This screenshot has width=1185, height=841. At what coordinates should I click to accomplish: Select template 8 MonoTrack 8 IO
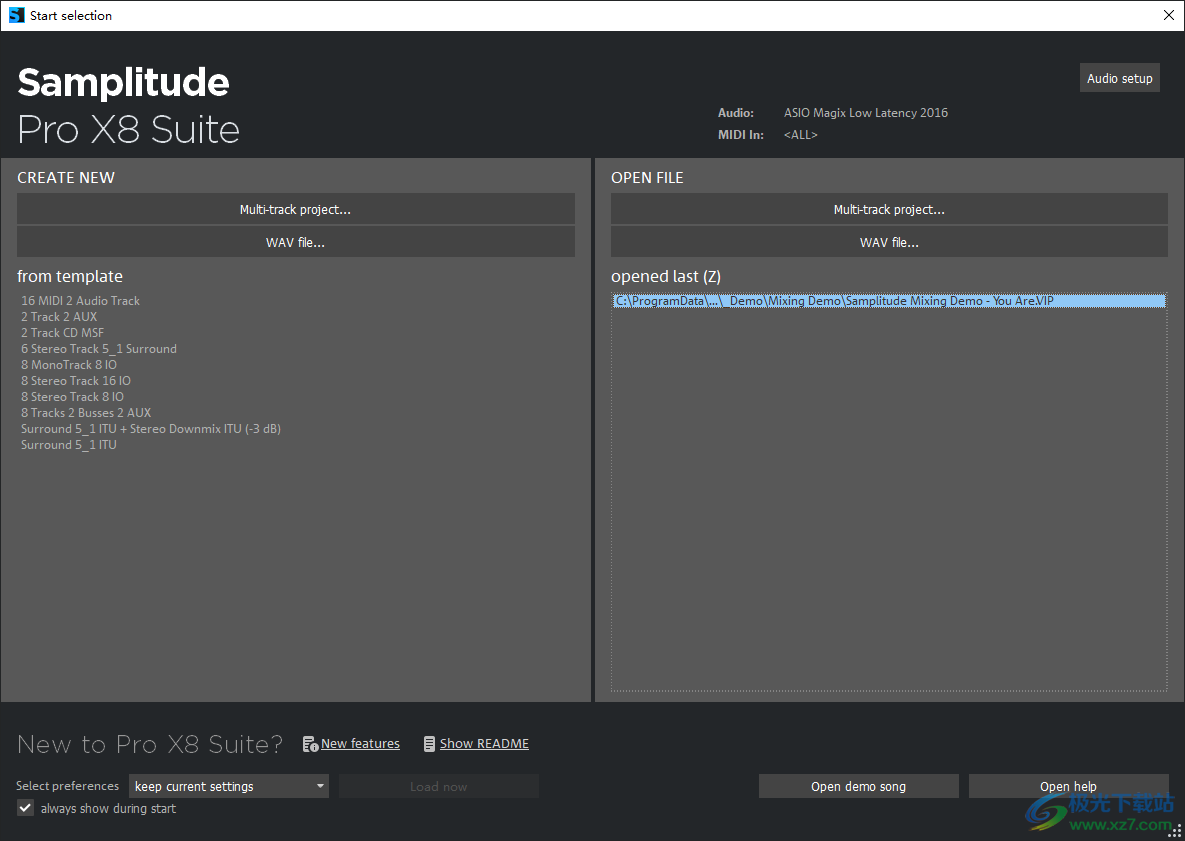point(69,364)
